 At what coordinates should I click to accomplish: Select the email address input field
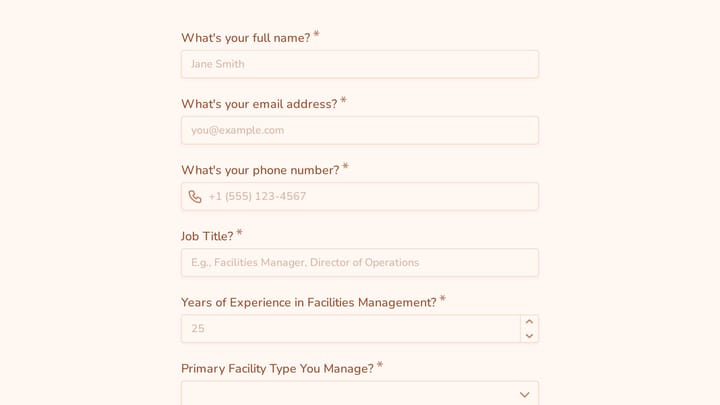click(360, 130)
